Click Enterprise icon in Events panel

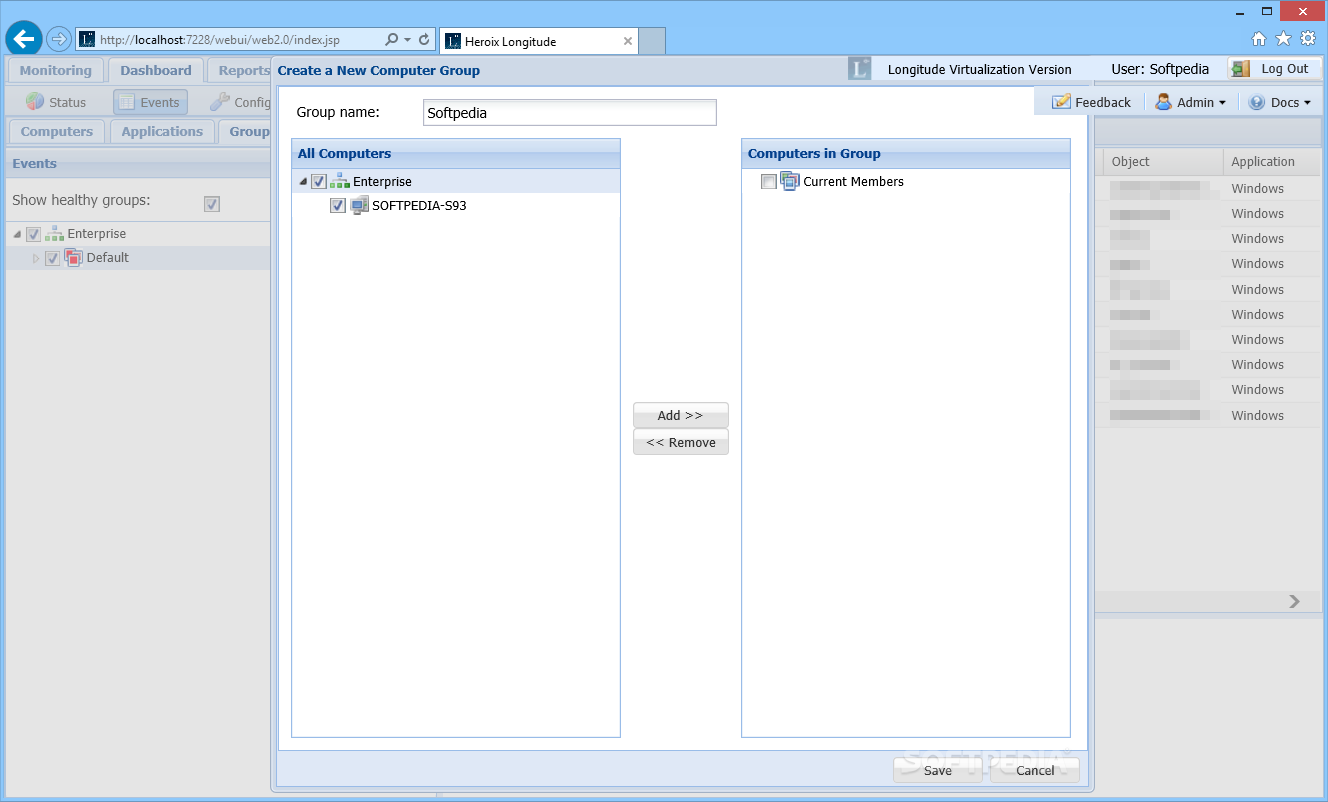point(54,234)
